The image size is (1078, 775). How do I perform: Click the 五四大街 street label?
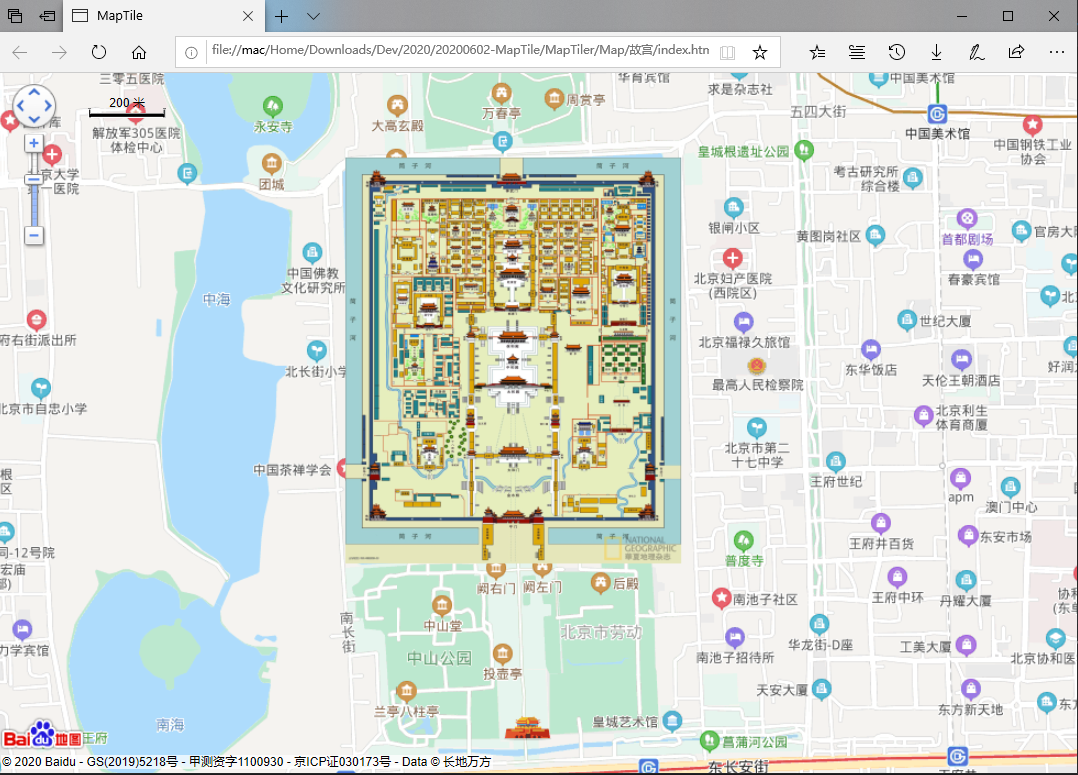[x=818, y=111]
